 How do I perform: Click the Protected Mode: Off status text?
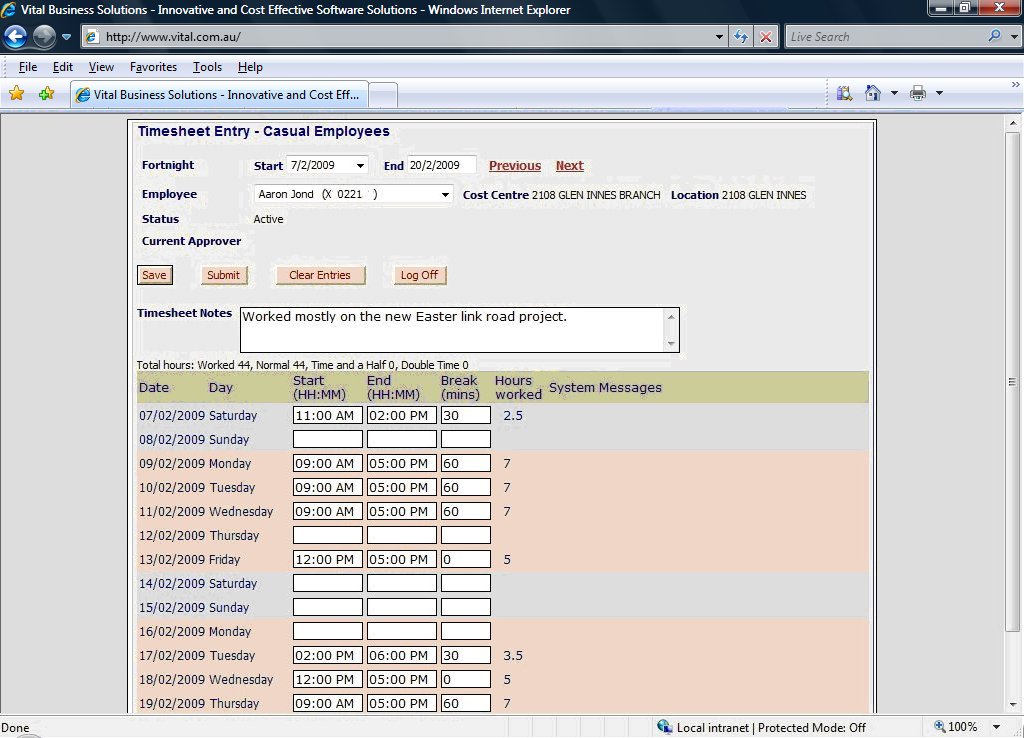click(812, 728)
